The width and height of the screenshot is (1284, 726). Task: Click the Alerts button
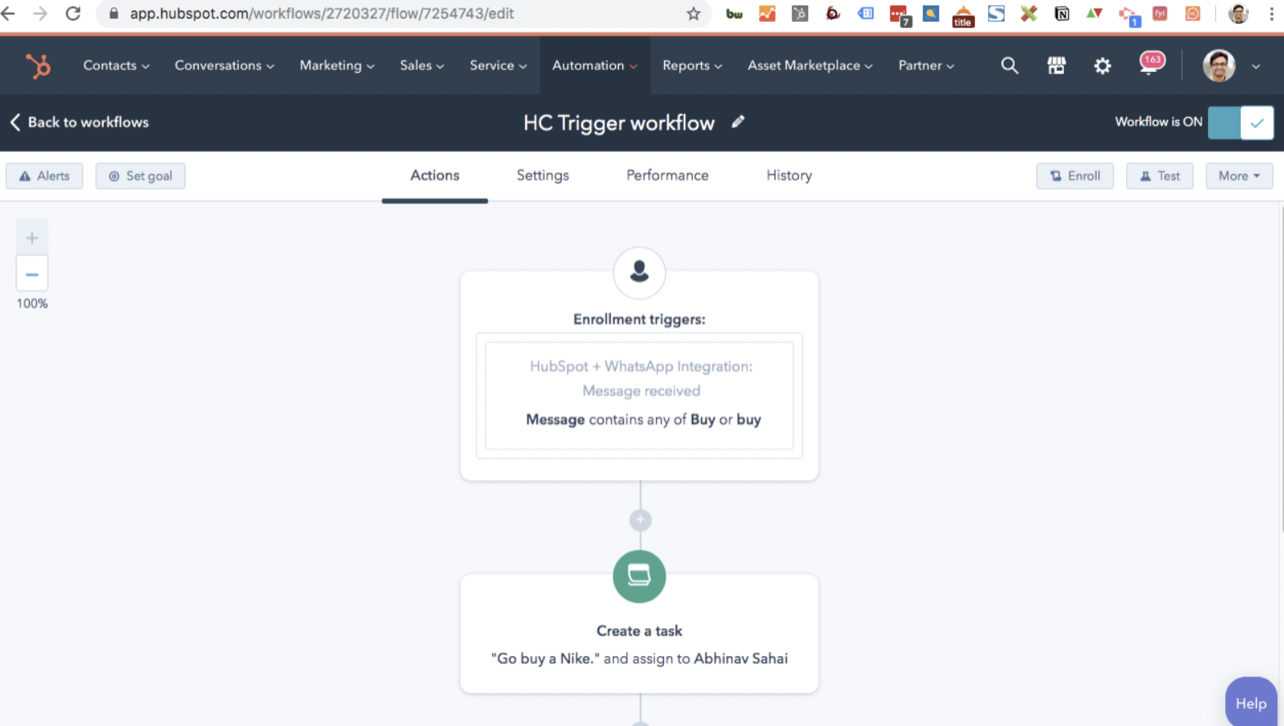45,176
